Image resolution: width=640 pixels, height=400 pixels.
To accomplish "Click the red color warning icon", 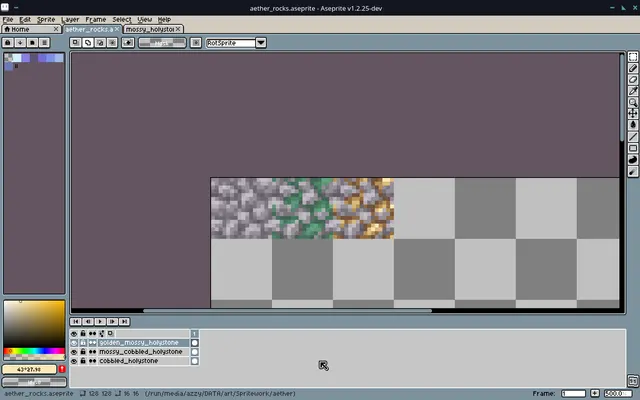I will [62, 369].
